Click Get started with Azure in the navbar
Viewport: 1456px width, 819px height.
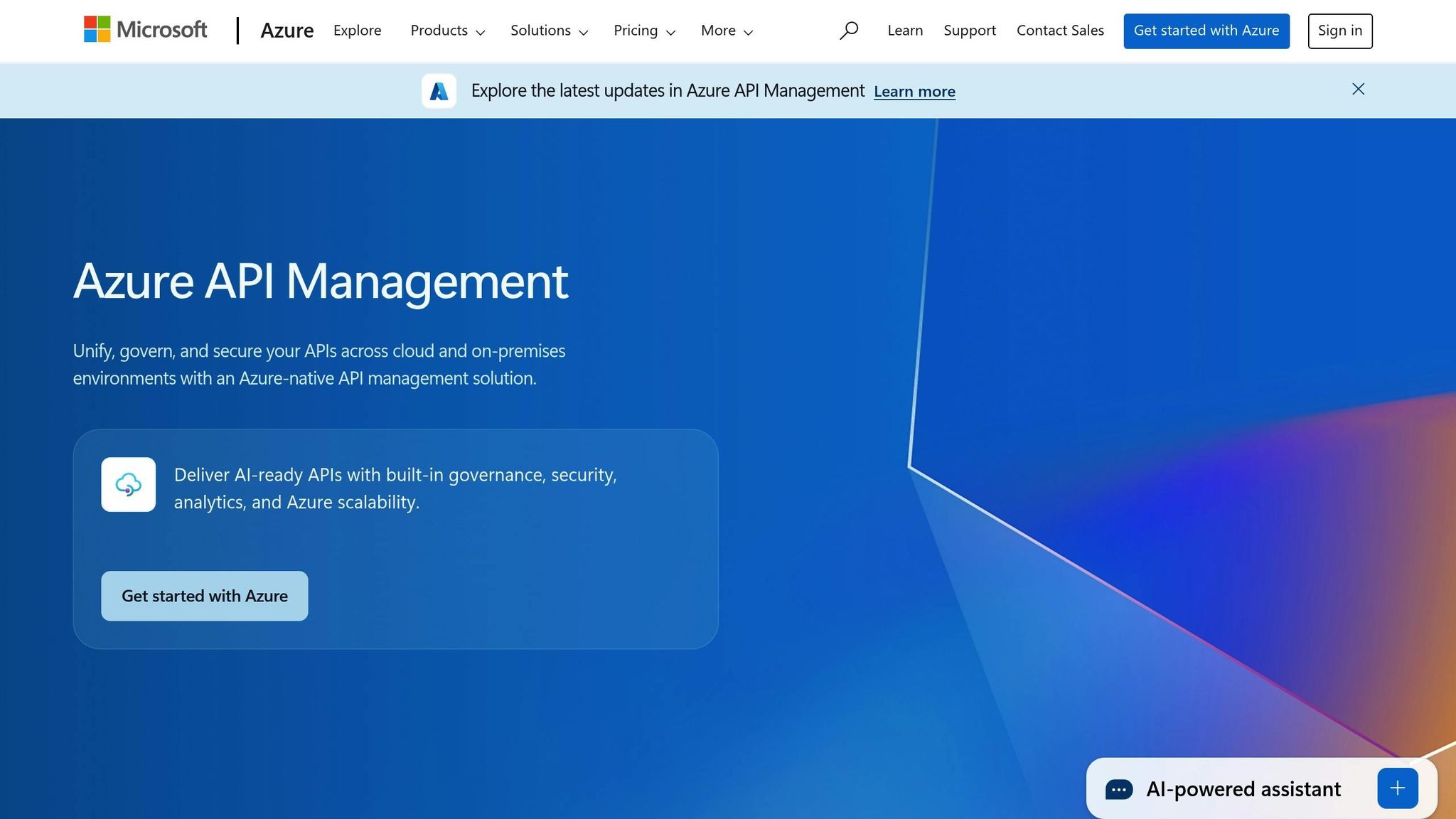pos(1206,30)
